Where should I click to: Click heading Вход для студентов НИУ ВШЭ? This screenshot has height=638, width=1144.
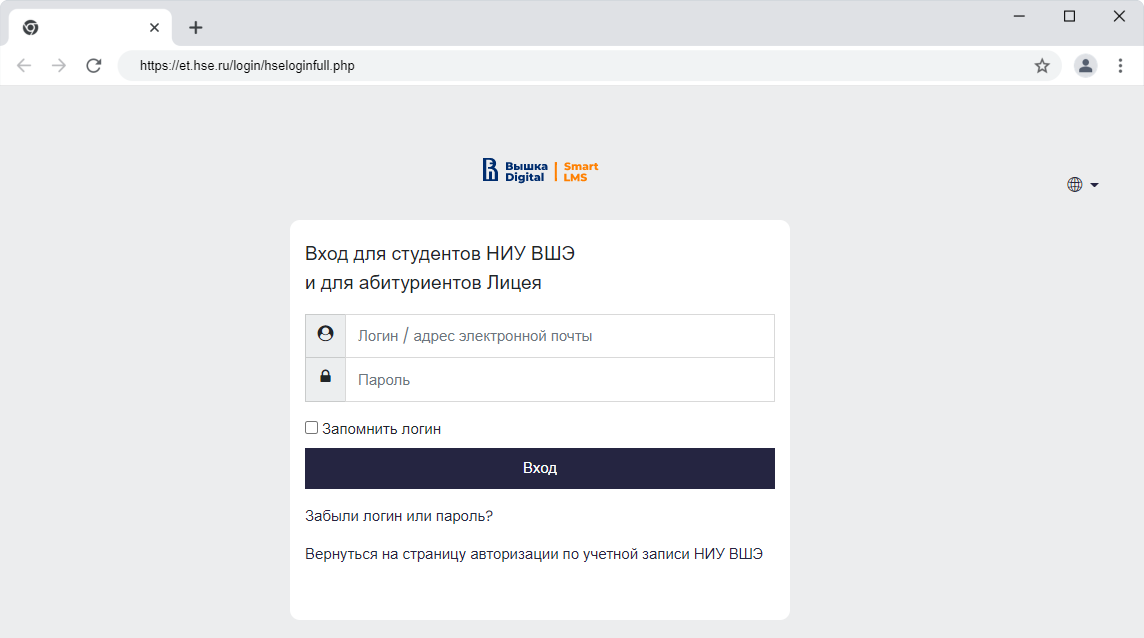[x=440, y=253]
